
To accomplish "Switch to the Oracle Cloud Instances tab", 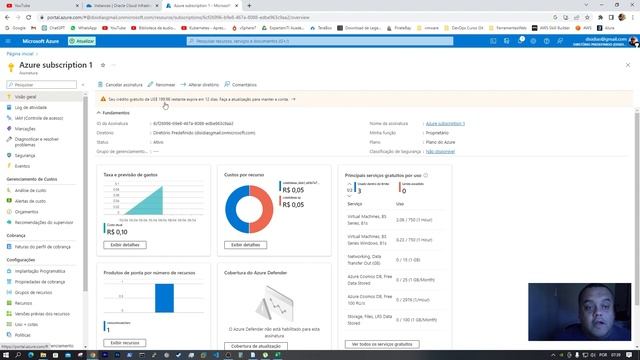I will [122, 6].
